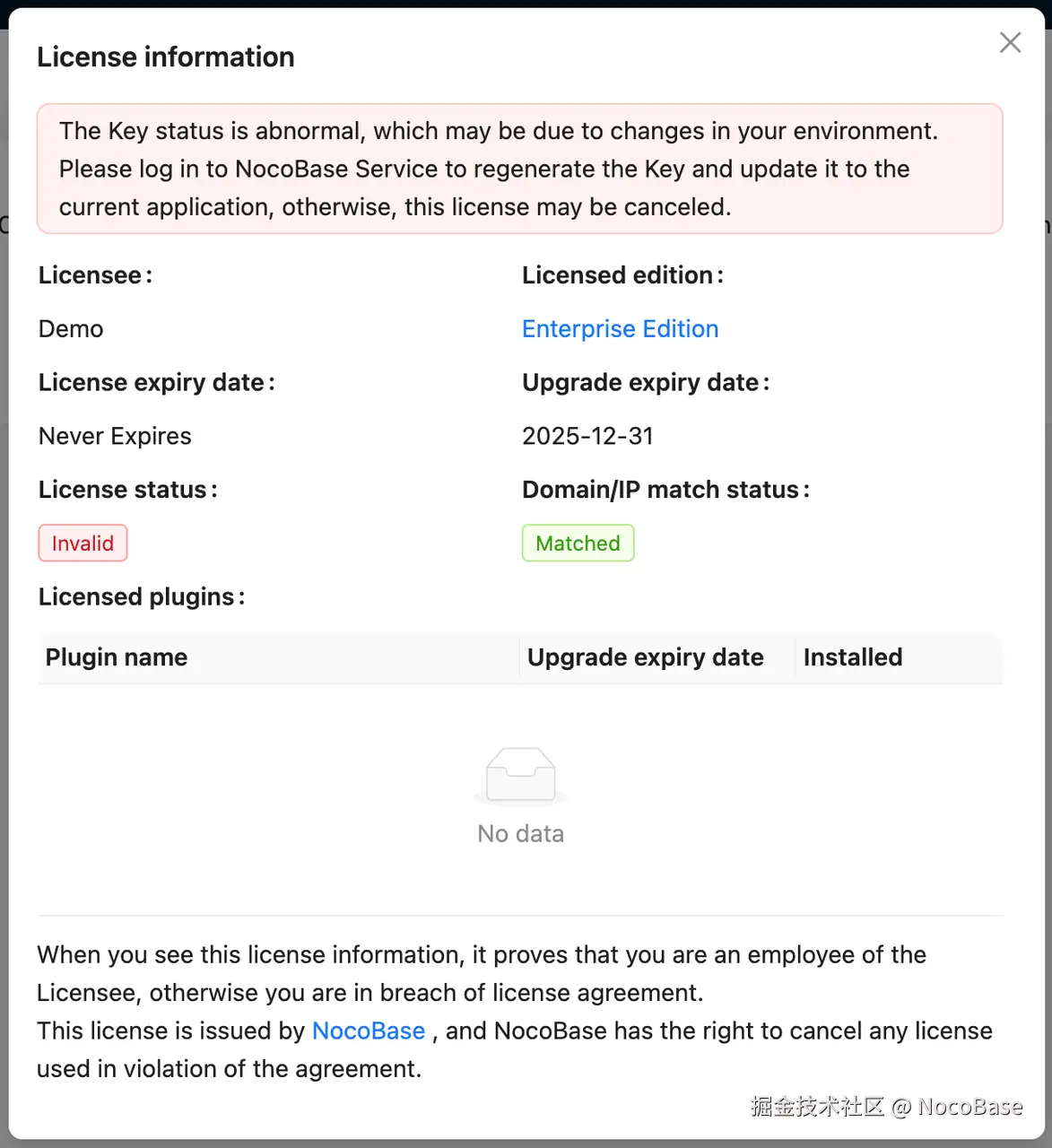Toggle the Matched indicator for Domain/IP

coord(578,543)
